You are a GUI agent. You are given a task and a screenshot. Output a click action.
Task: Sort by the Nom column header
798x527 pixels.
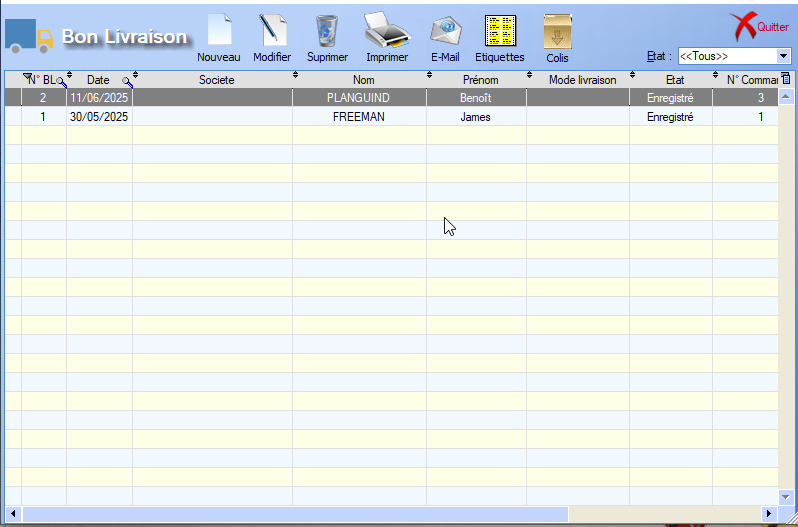pos(358,80)
